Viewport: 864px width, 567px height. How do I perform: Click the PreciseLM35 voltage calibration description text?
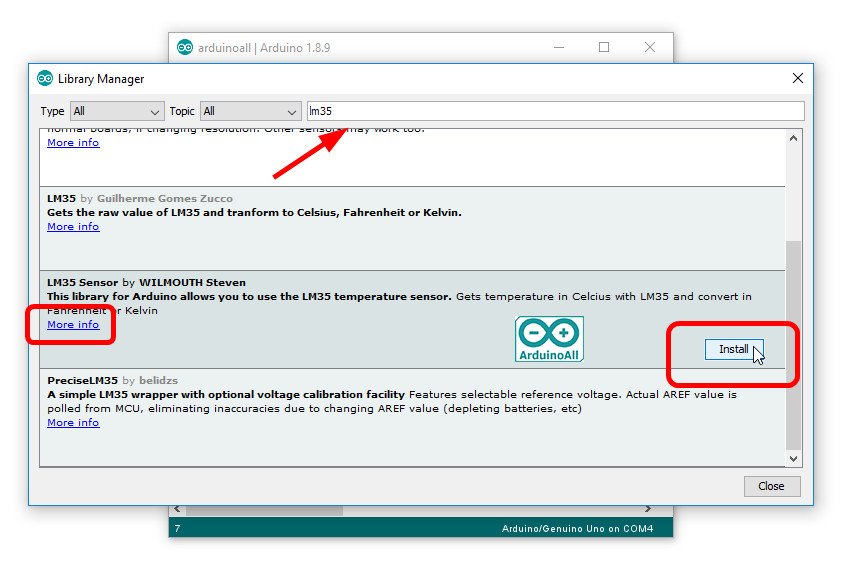click(392, 402)
